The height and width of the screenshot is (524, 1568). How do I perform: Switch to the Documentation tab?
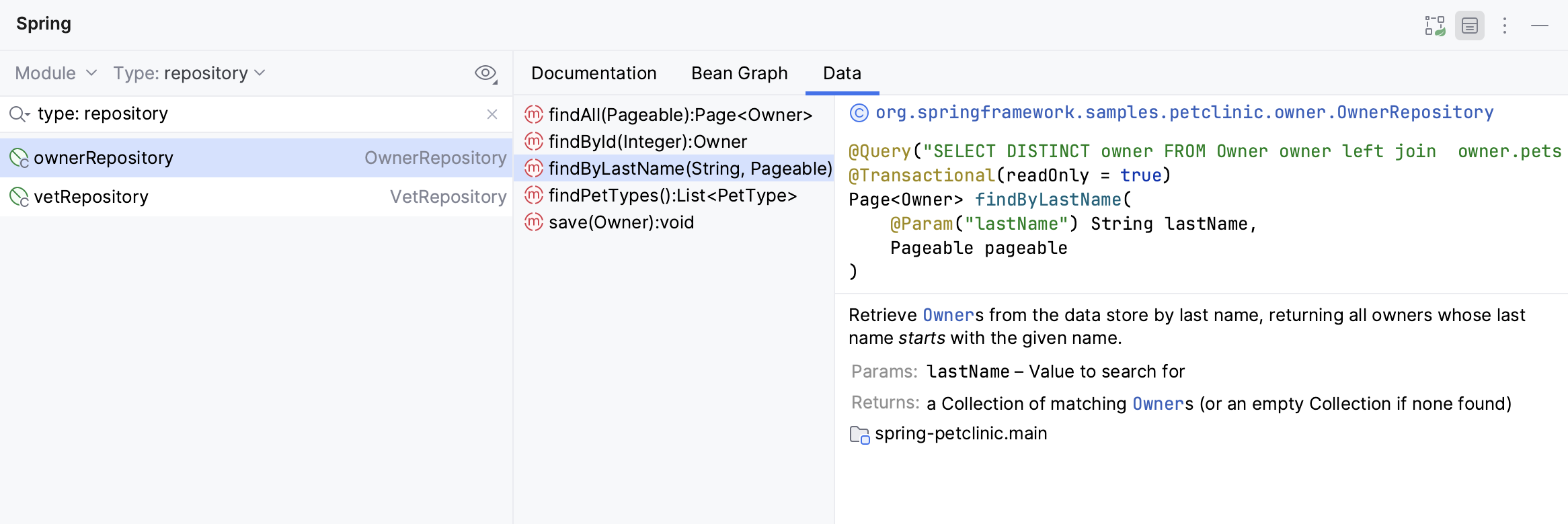click(x=594, y=73)
